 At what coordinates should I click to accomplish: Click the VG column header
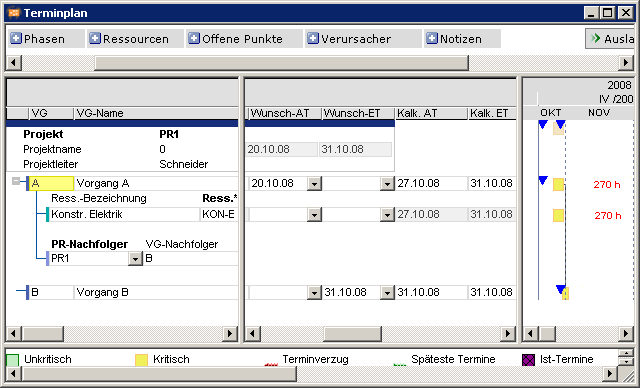pyautogui.click(x=51, y=113)
